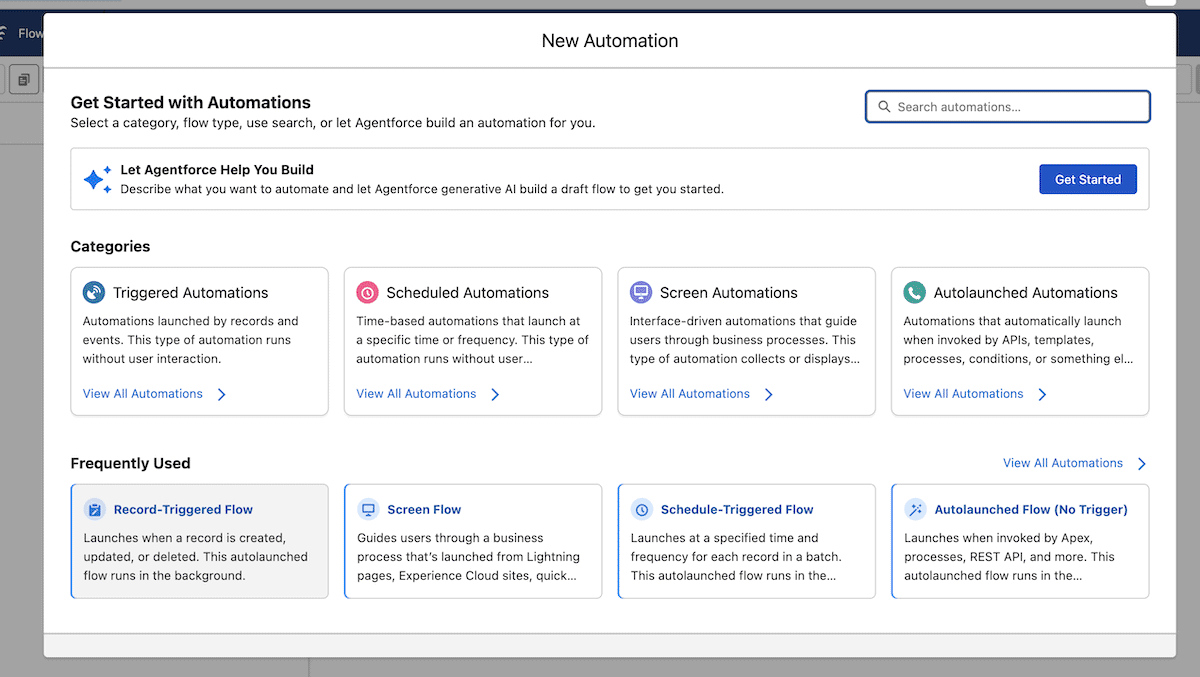Select the Record-Triggered Flow title
Image resolution: width=1200 pixels, height=677 pixels.
click(x=183, y=510)
